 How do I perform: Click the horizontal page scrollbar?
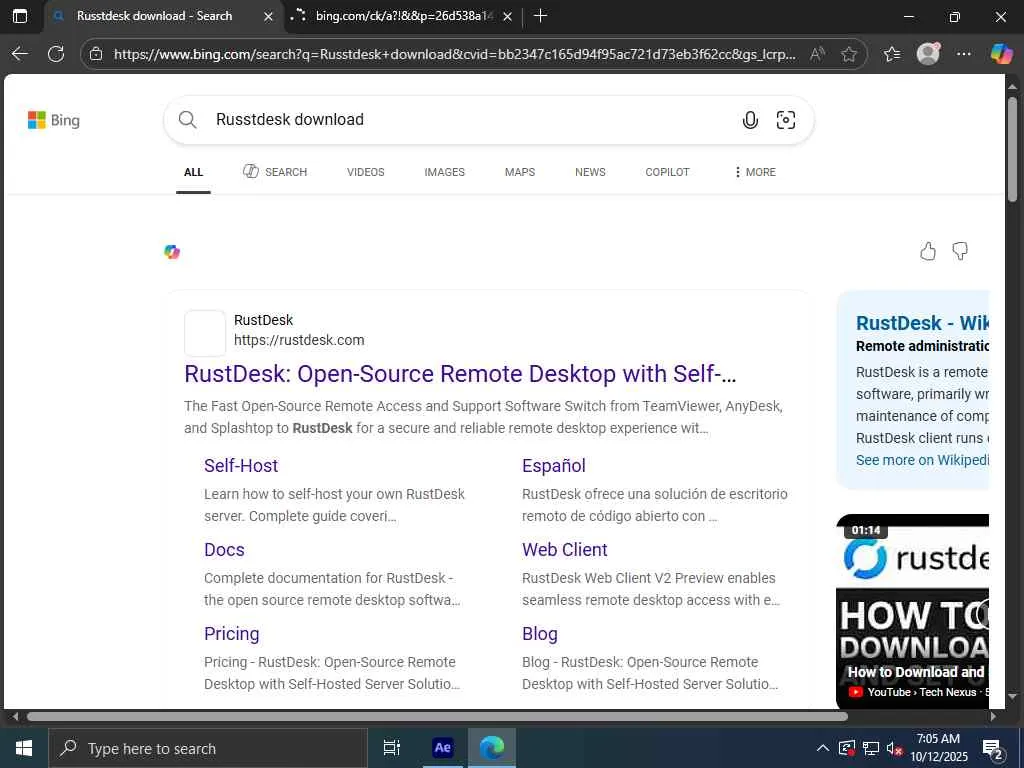point(437,716)
